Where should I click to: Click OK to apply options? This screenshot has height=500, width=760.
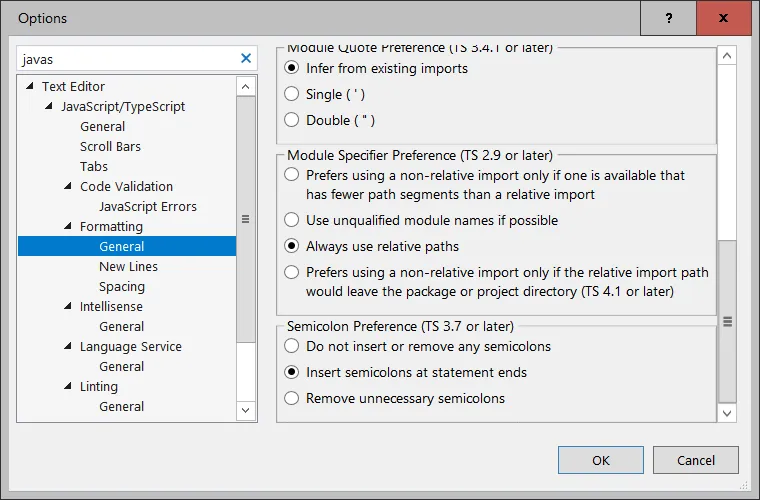click(600, 460)
